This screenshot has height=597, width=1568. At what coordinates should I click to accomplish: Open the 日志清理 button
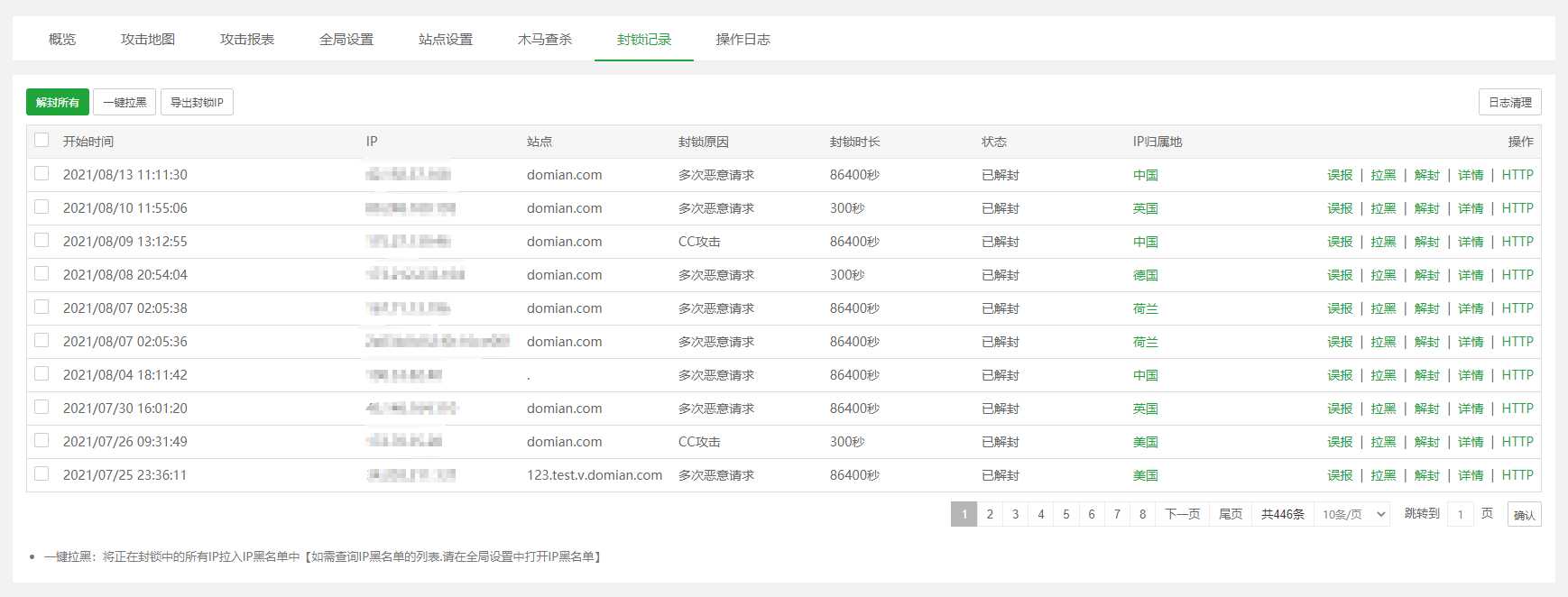[x=1510, y=102]
